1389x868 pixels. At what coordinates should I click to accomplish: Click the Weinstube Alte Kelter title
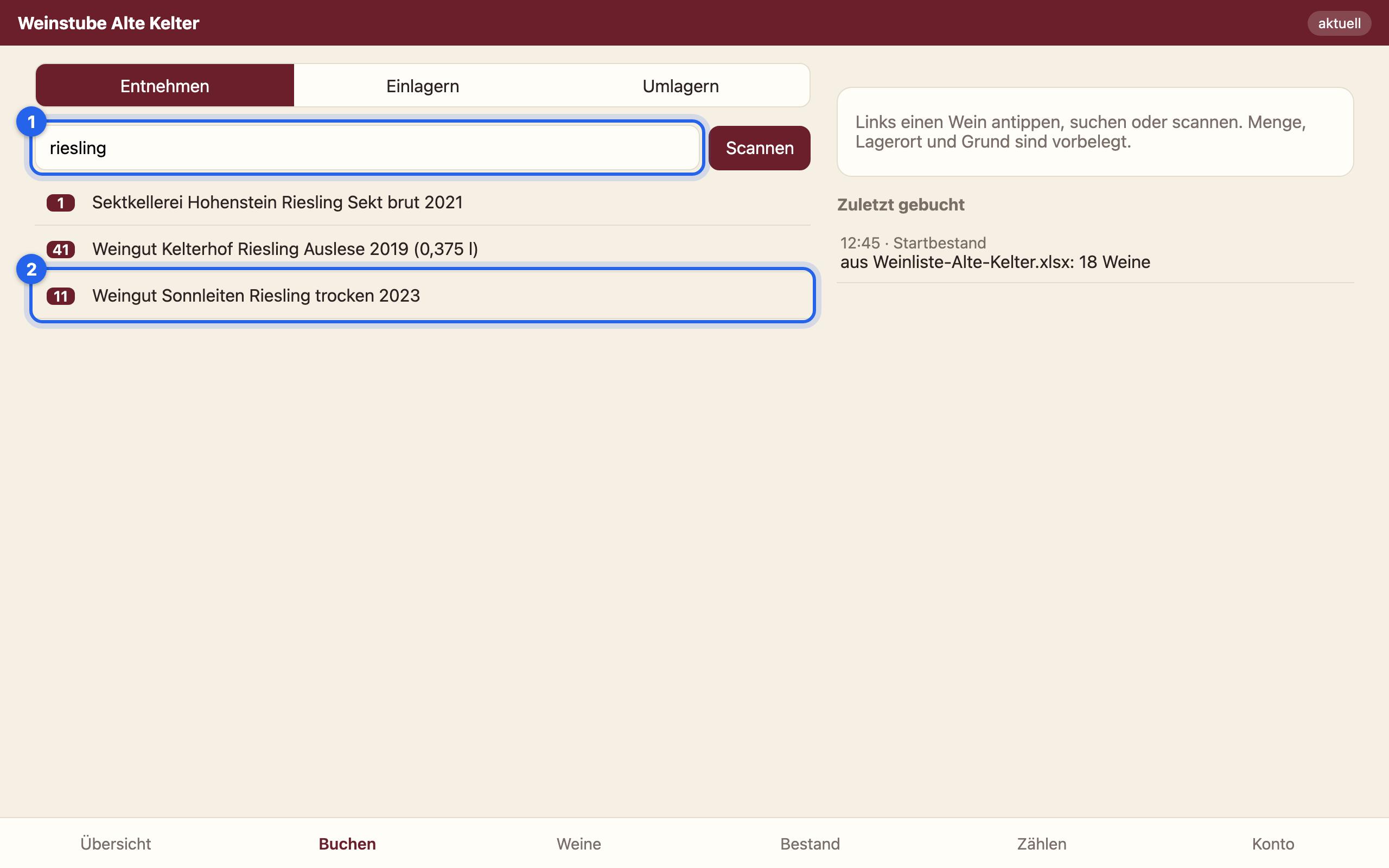[x=109, y=23]
